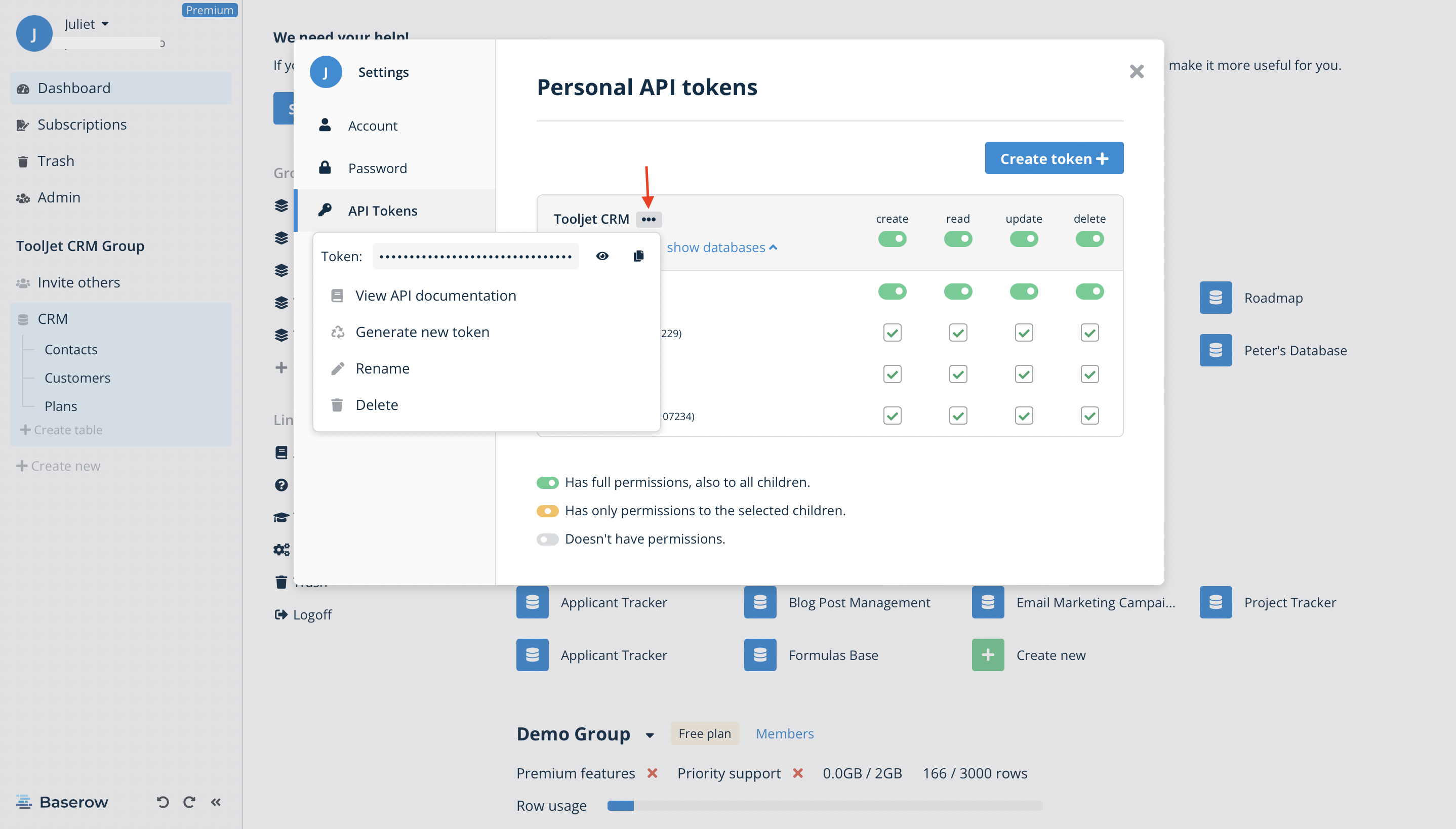Screen dimensions: 1456x829
Task: Toggle the delete permission switch off
Action: pos(1089,238)
